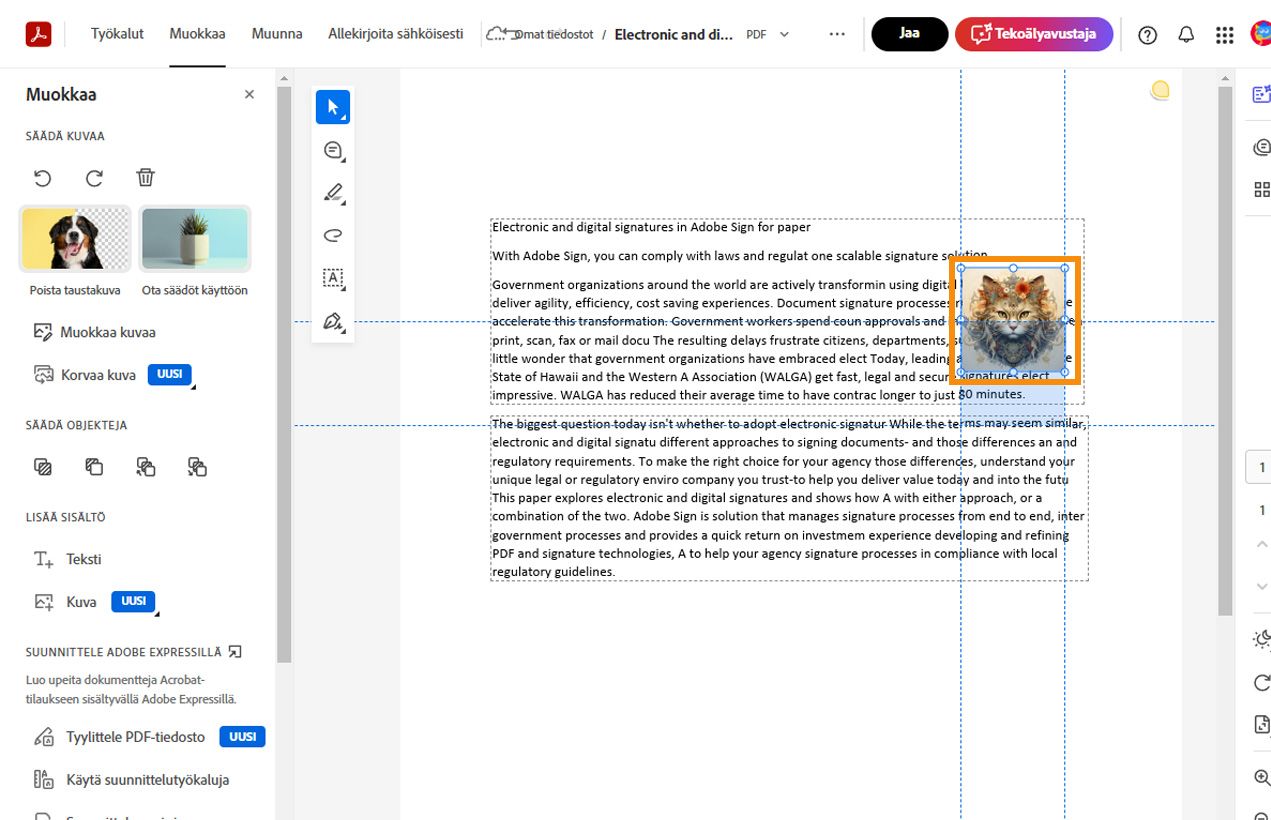Open external link icon beside Adobe Express heading

pos(235,652)
